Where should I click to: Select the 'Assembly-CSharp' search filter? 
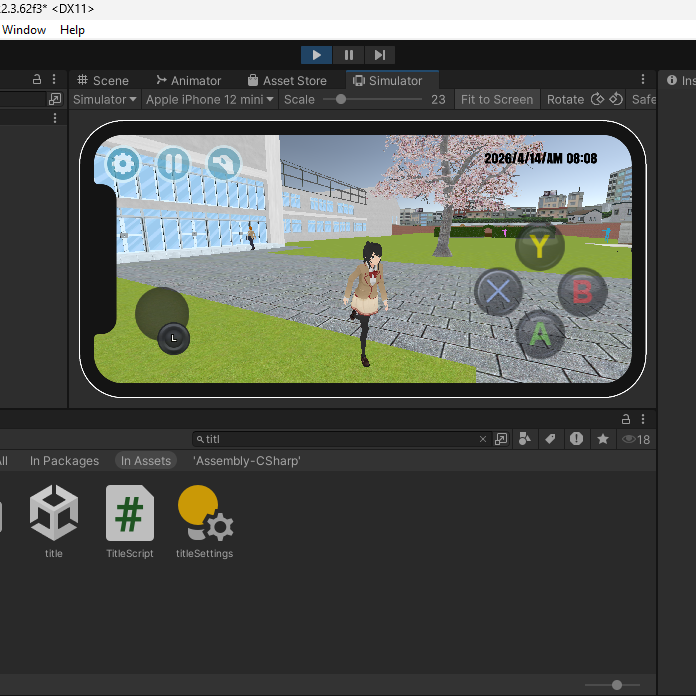point(247,461)
